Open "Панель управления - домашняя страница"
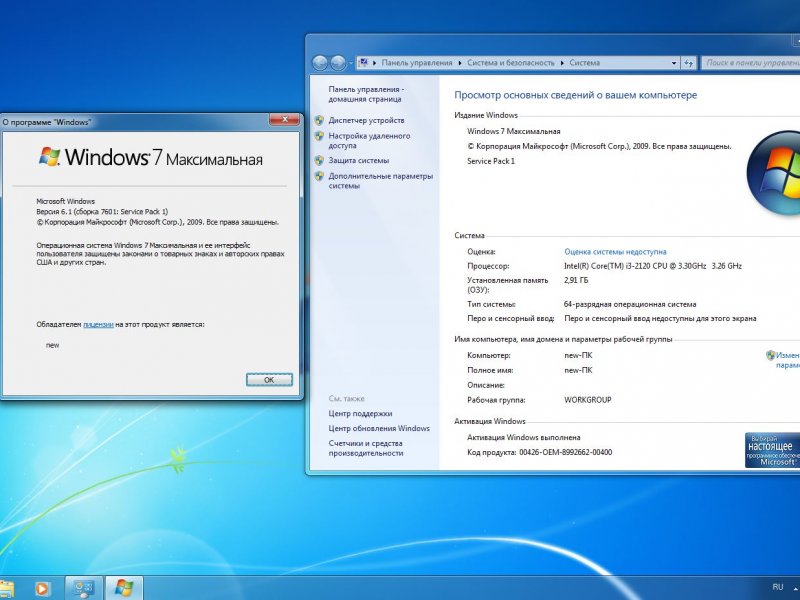 (366, 94)
